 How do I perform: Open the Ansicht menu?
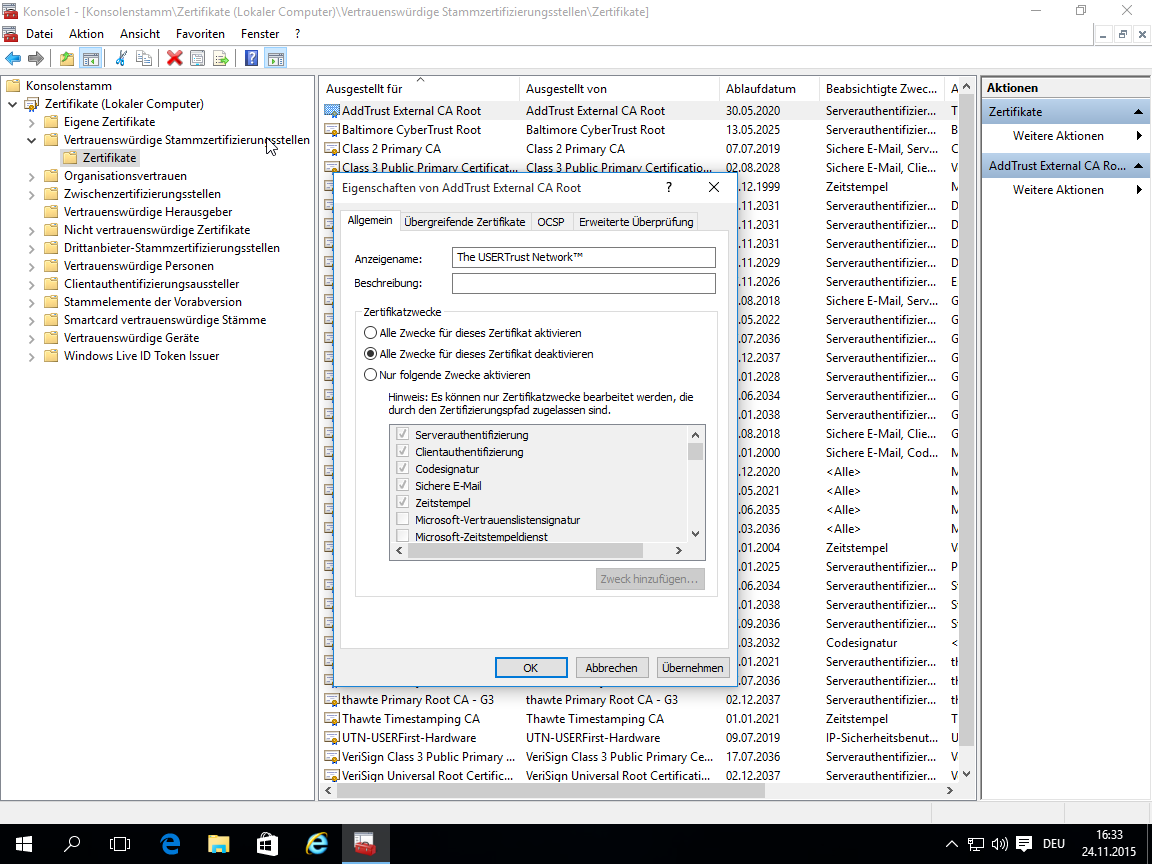[140, 34]
